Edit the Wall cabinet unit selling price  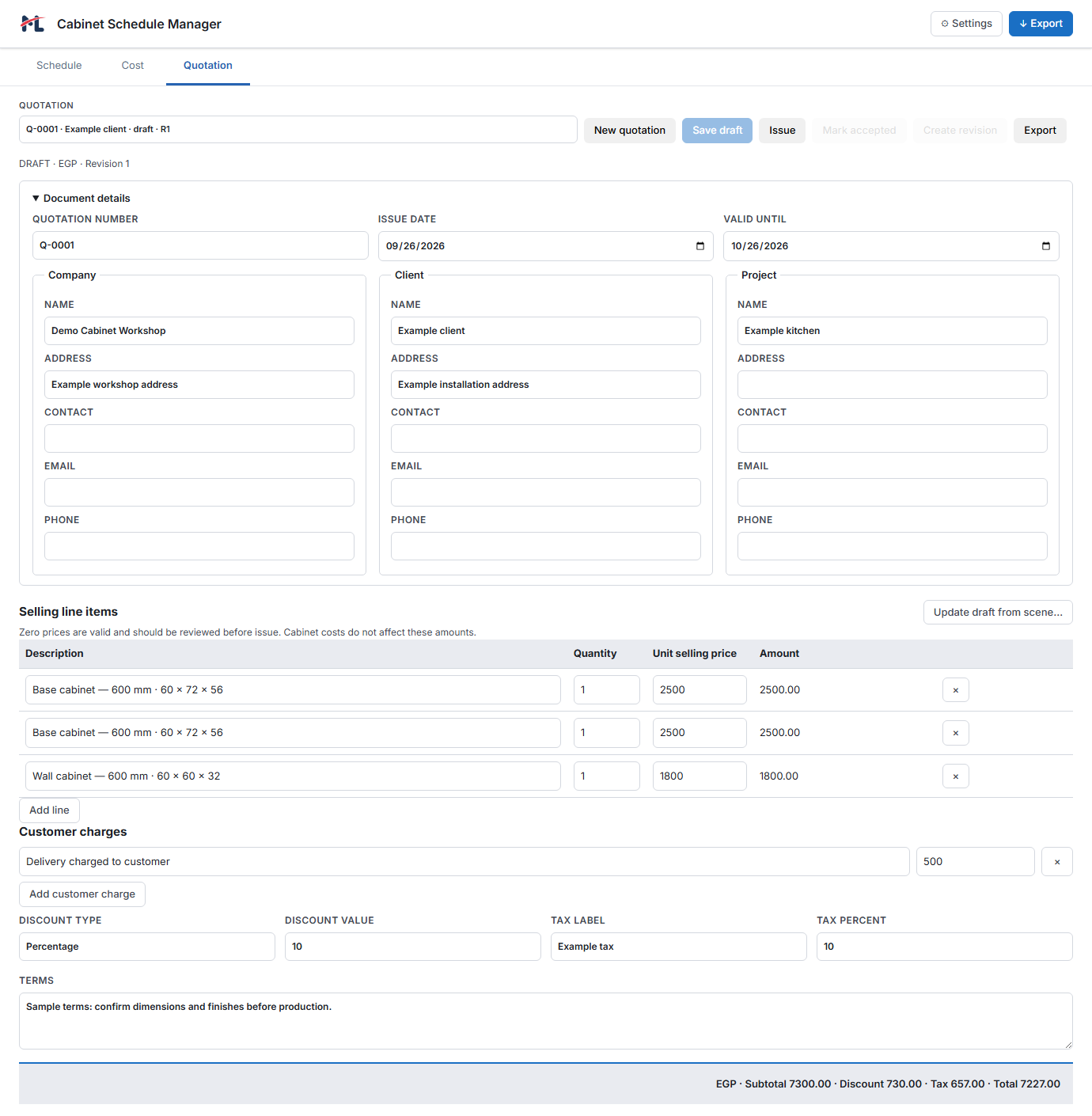pos(700,776)
